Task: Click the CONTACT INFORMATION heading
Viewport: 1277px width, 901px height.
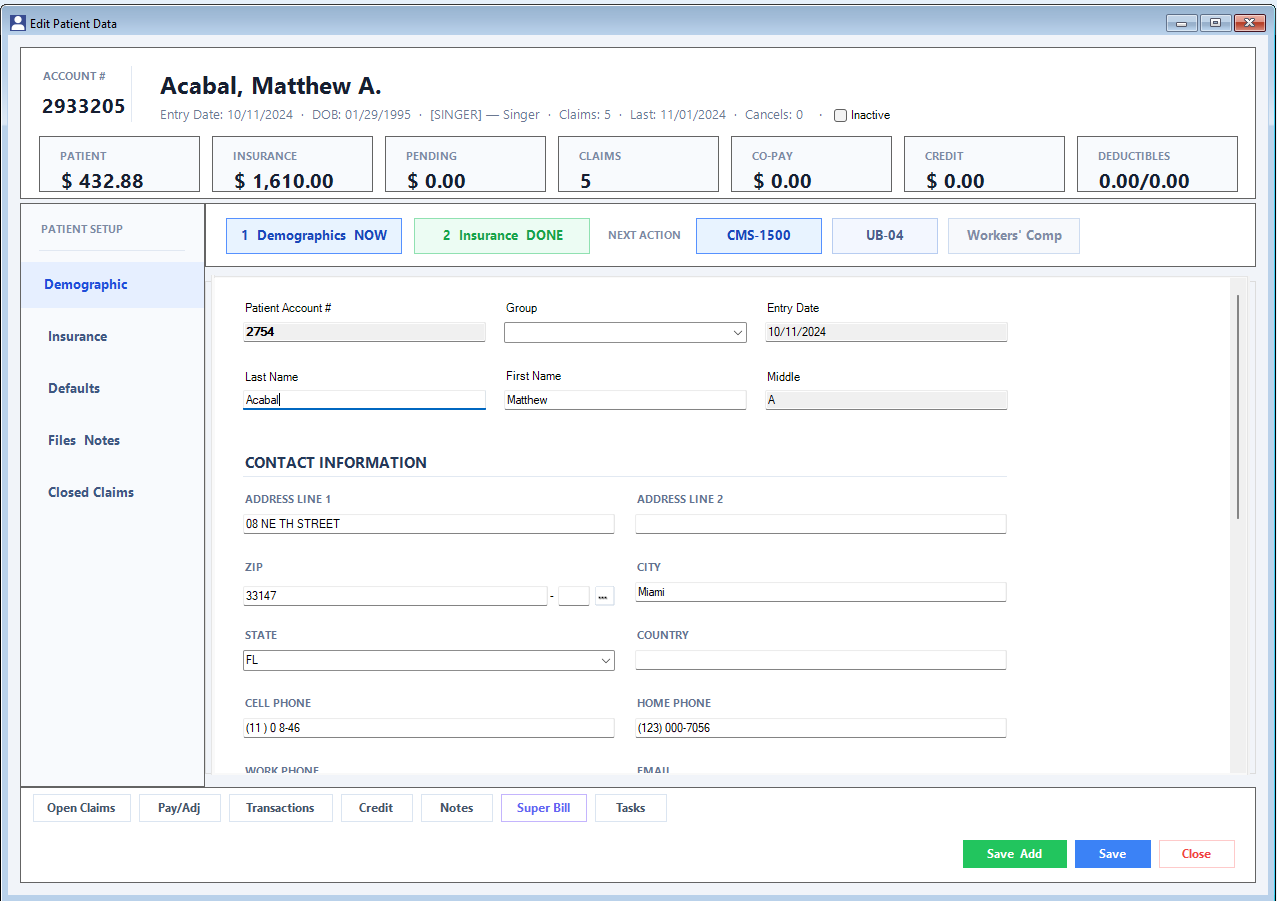Action: [336, 463]
